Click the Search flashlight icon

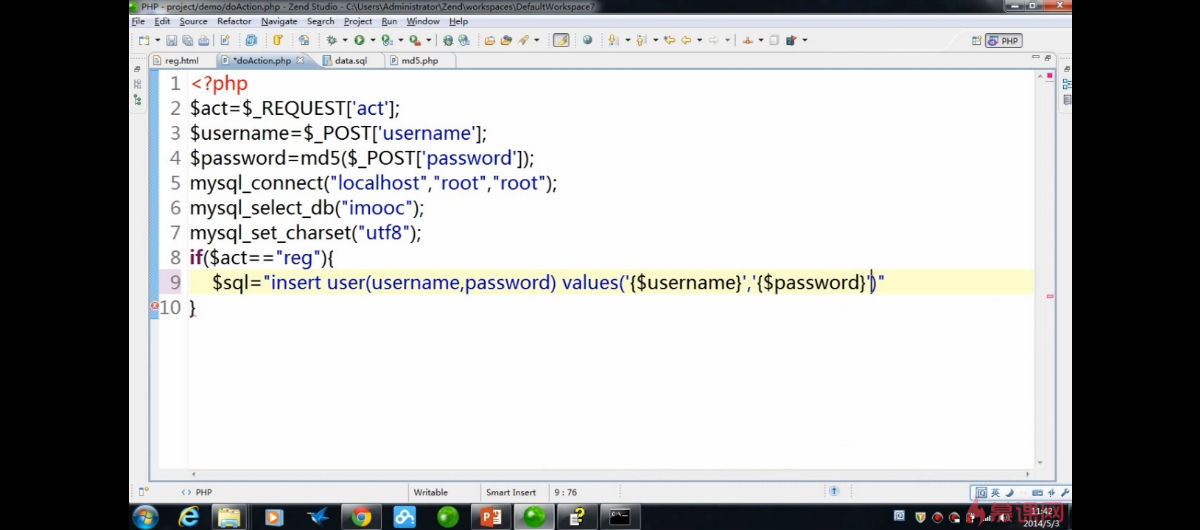pos(523,40)
